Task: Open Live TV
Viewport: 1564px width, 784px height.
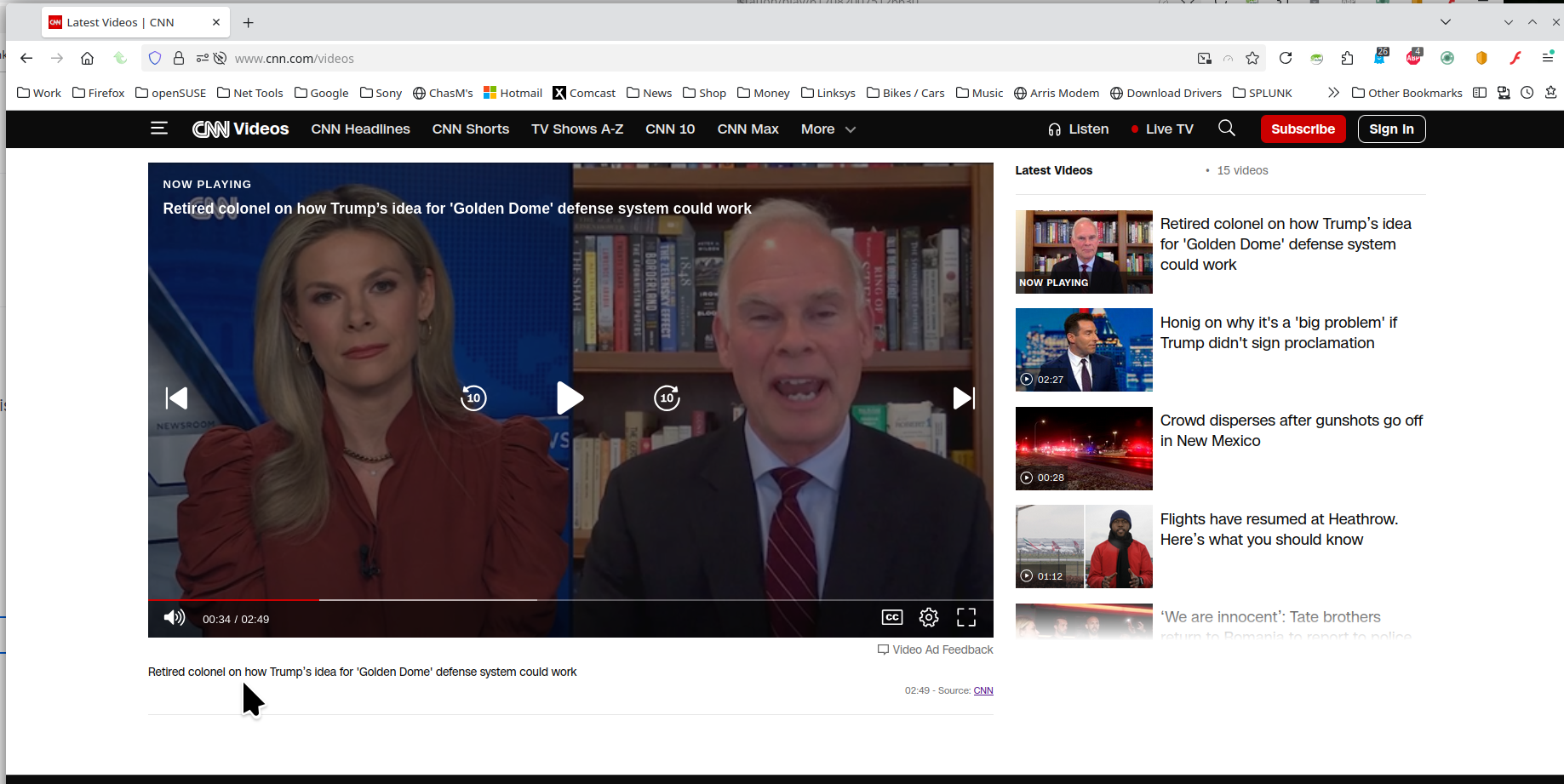Action: (x=1162, y=129)
